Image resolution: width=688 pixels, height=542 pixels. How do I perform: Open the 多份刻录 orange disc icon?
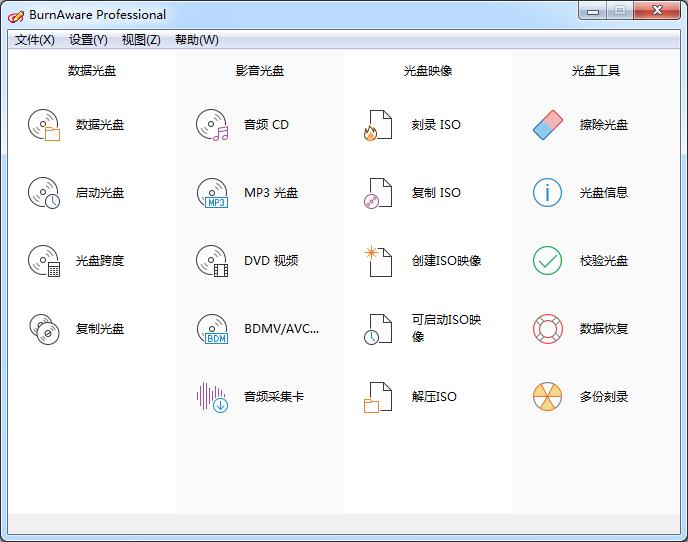pyautogui.click(x=547, y=397)
